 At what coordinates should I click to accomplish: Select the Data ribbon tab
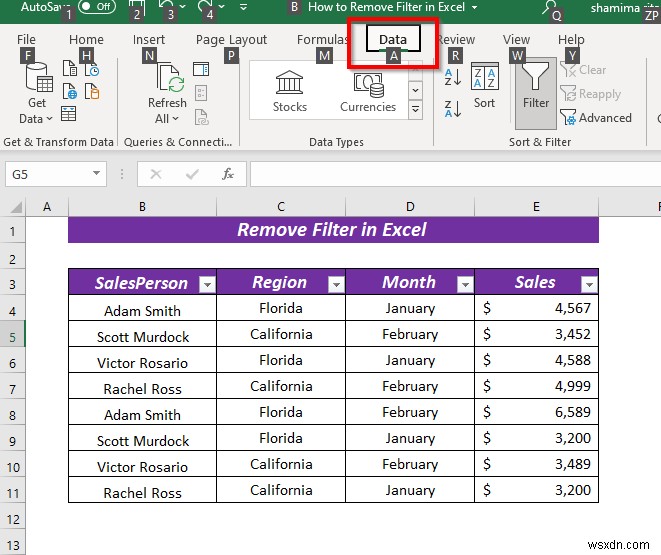click(393, 39)
